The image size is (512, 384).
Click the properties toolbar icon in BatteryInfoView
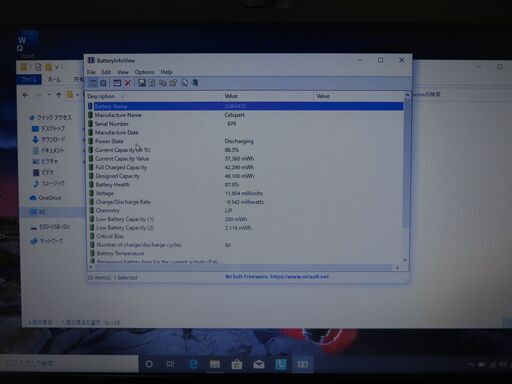point(173,83)
